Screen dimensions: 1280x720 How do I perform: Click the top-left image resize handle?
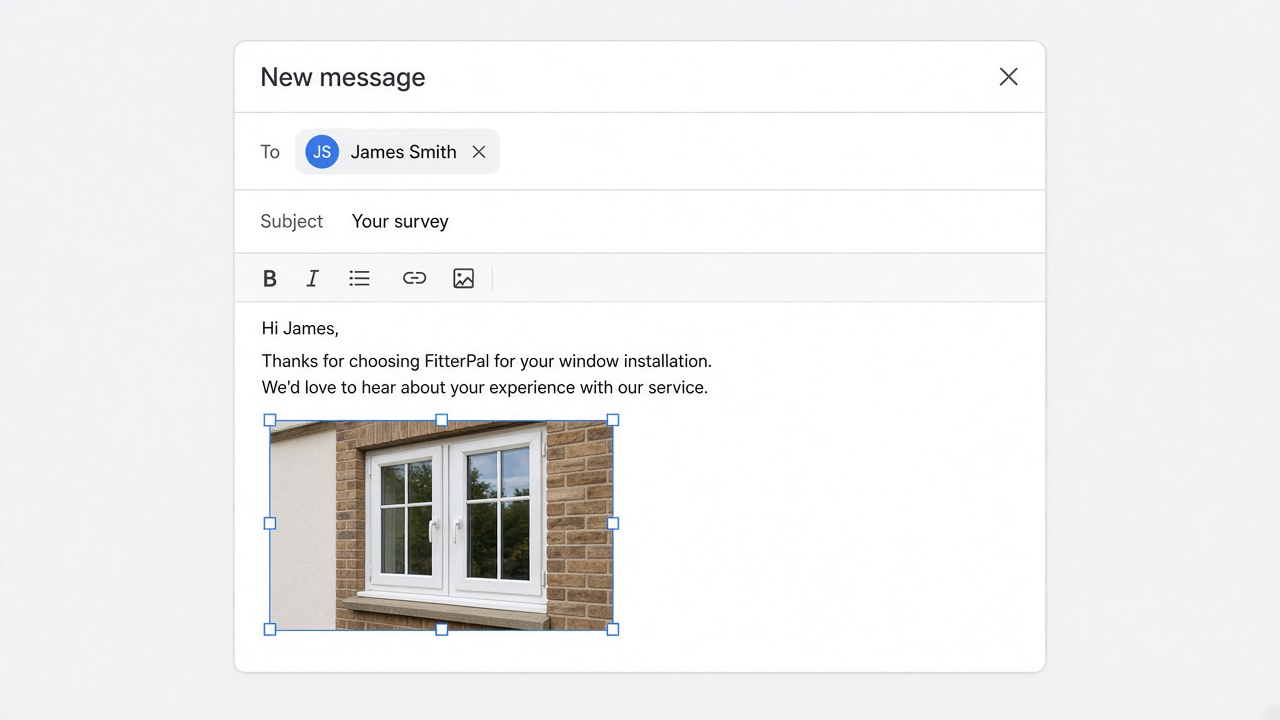tap(269, 420)
